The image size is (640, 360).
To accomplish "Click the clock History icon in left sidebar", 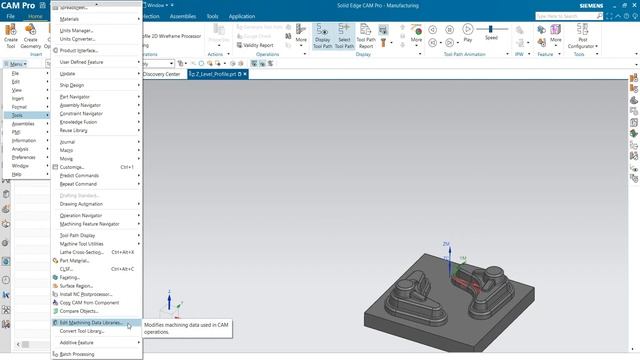I will click(6, 280).
